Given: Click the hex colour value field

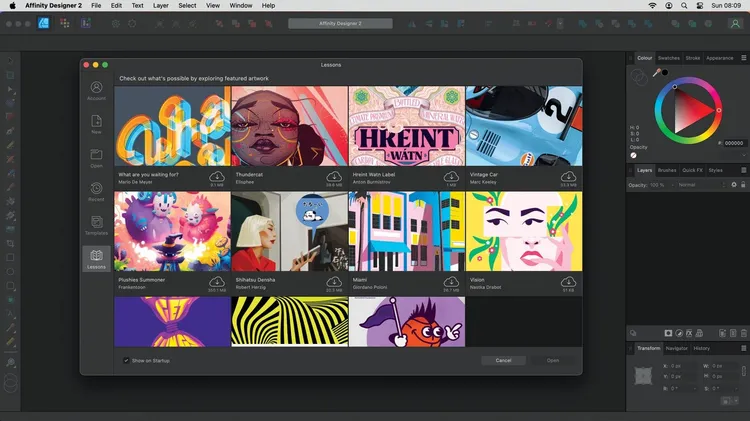Looking at the screenshot, I should tap(734, 143).
